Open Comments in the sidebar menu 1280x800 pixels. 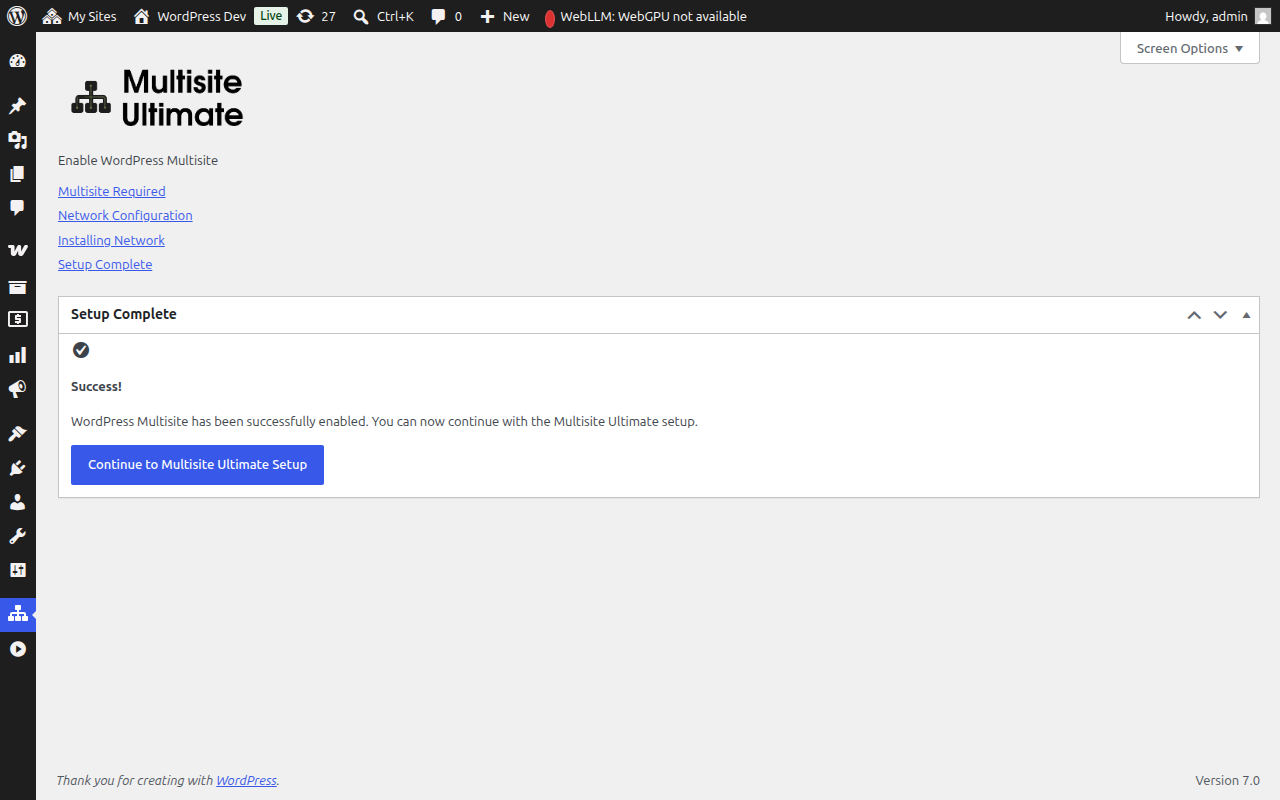coord(17,208)
